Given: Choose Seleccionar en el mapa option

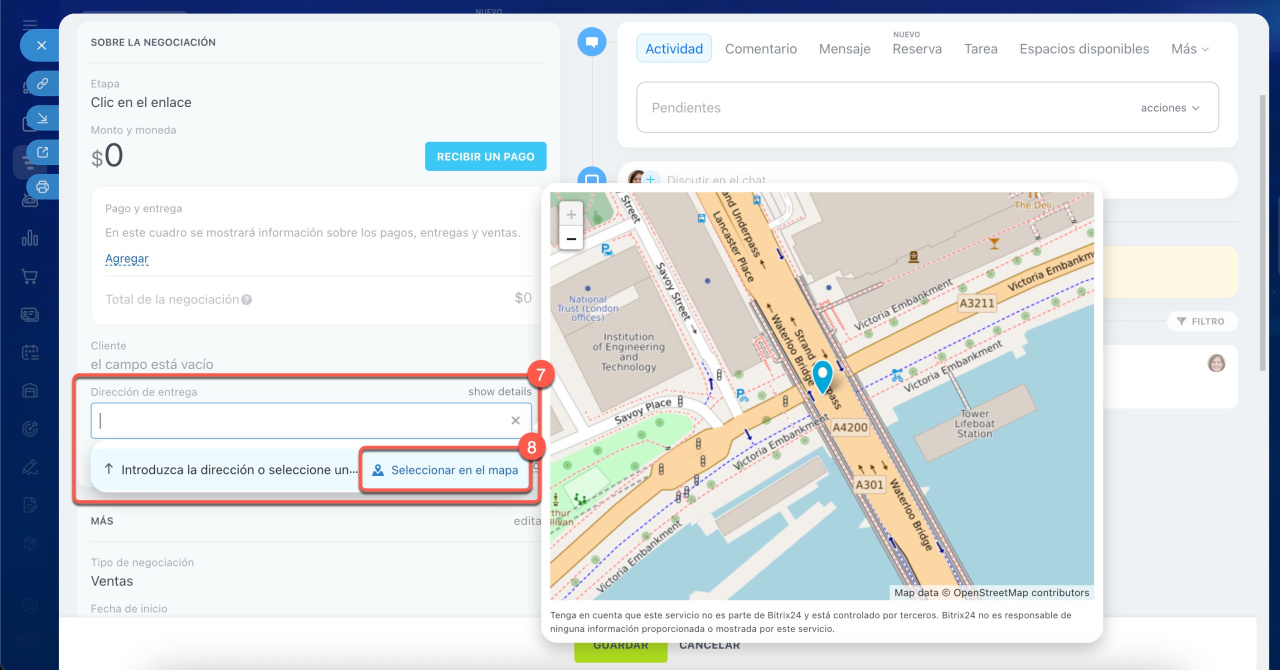Looking at the screenshot, I should click(445, 470).
